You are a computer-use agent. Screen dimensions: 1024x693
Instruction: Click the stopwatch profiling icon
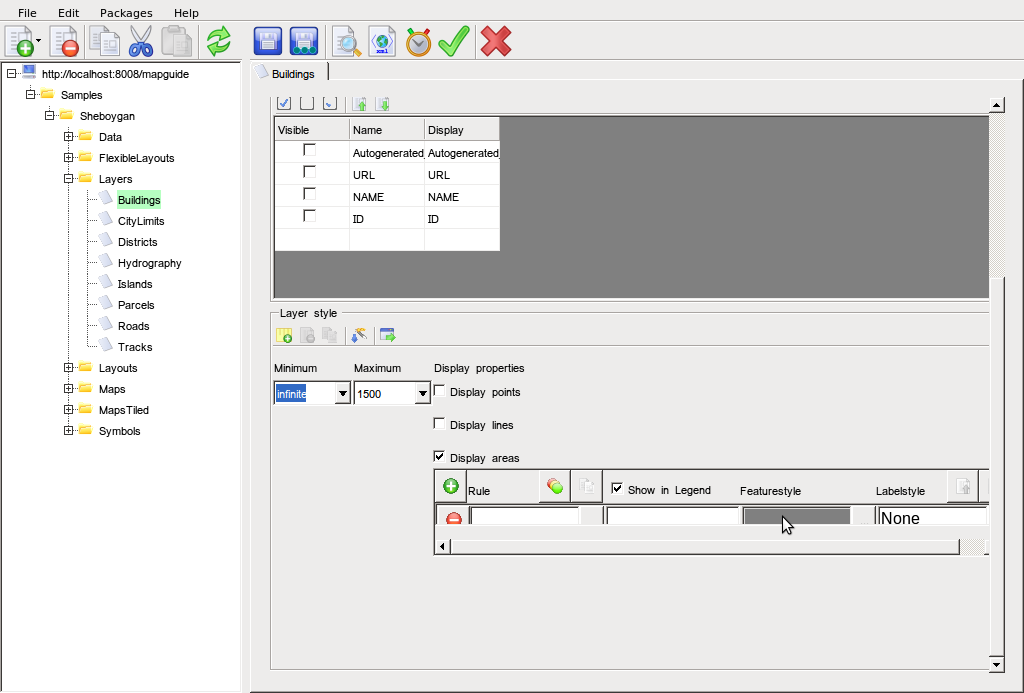(x=418, y=41)
